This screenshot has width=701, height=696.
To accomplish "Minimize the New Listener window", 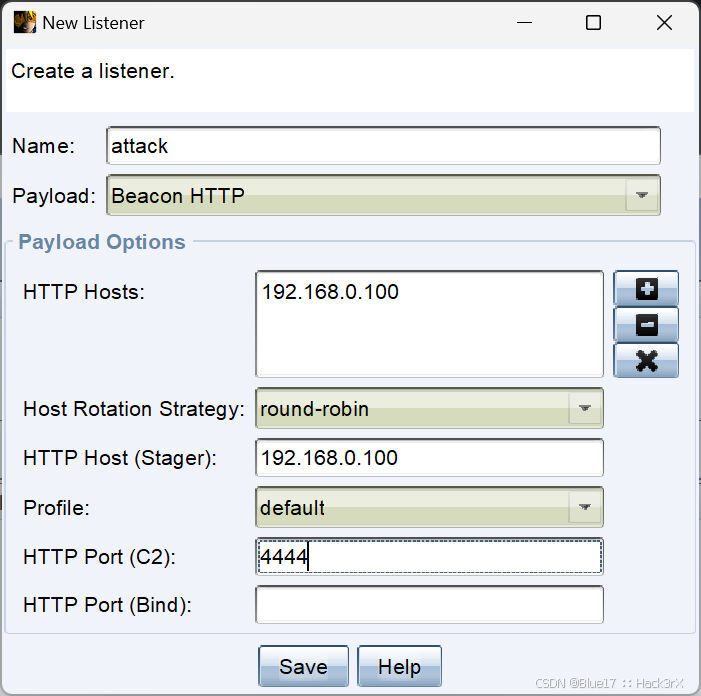I will 524,22.
